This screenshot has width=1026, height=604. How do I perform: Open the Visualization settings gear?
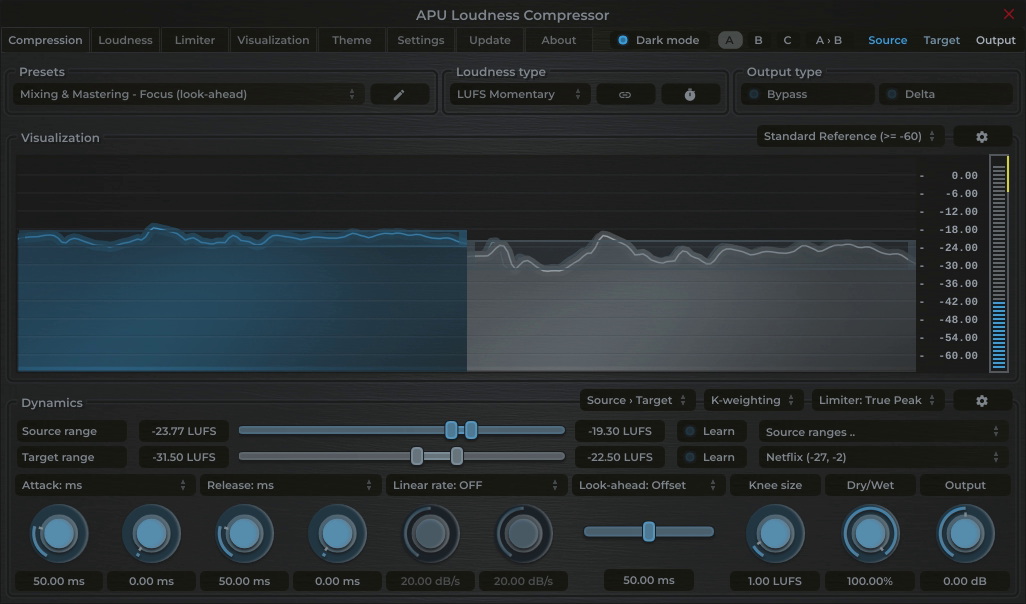point(982,135)
